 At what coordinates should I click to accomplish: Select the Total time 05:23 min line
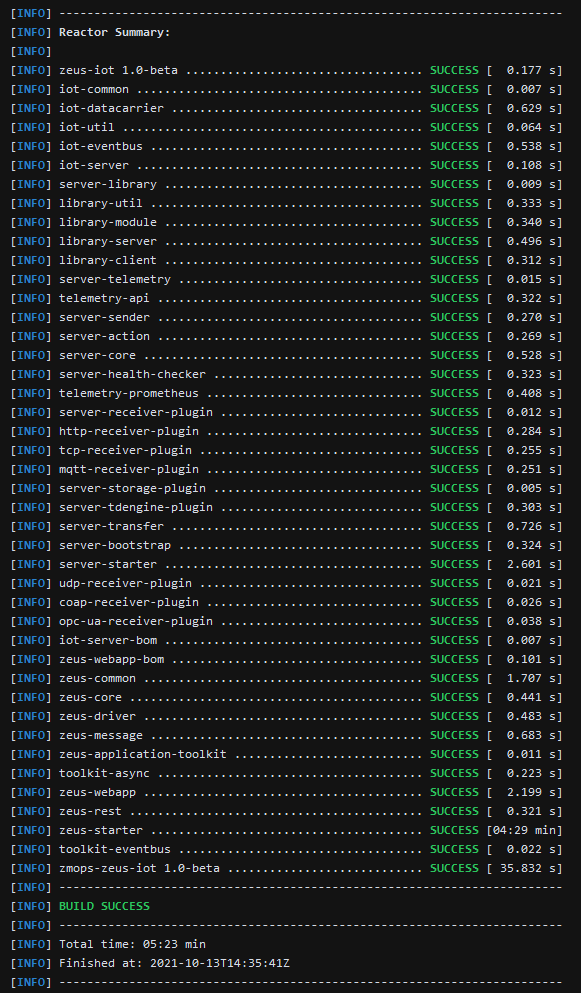point(132,944)
